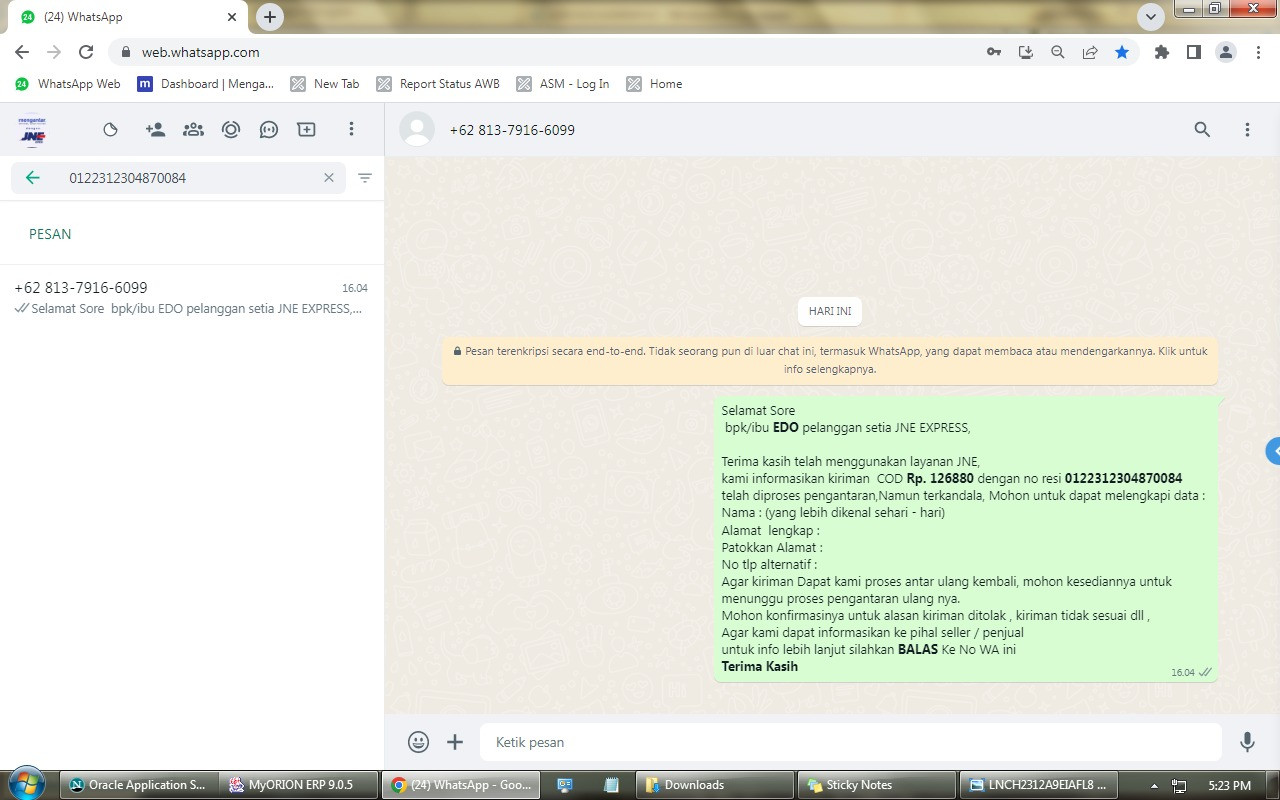Screen dimensions: 1280x800
Task: Open the Communities icon
Action: (x=193, y=130)
